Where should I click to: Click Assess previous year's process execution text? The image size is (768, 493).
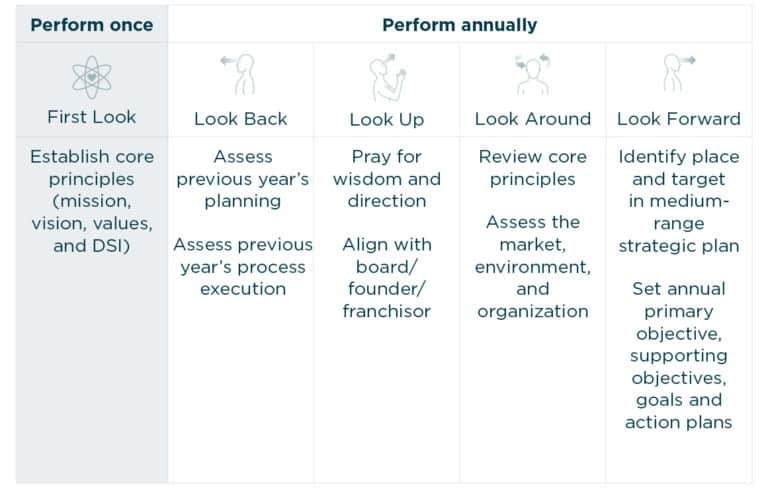[241, 267]
